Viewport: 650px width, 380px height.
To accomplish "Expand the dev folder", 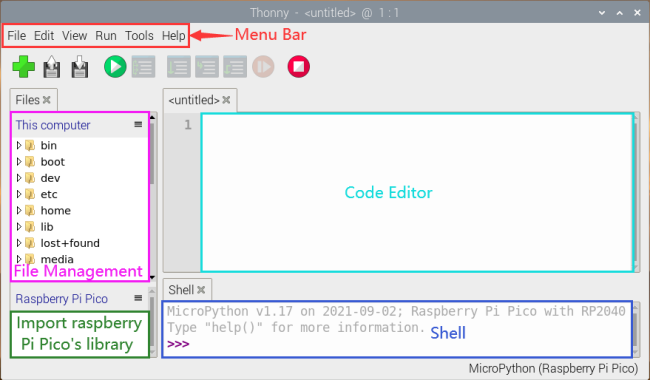I will pyautogui.click(x=19, y=178).
